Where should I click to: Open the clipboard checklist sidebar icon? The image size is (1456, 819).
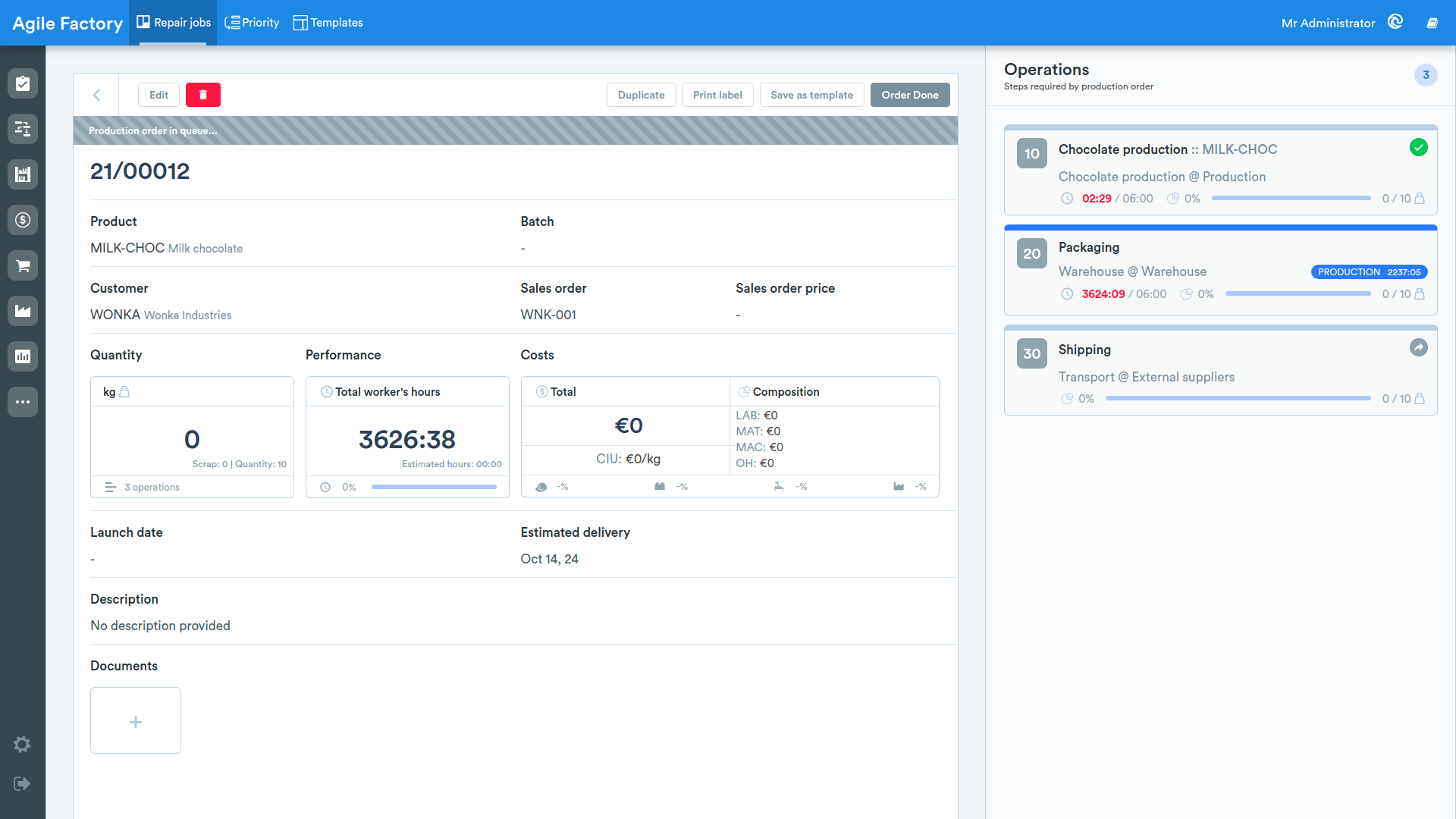tap(23, 83)
